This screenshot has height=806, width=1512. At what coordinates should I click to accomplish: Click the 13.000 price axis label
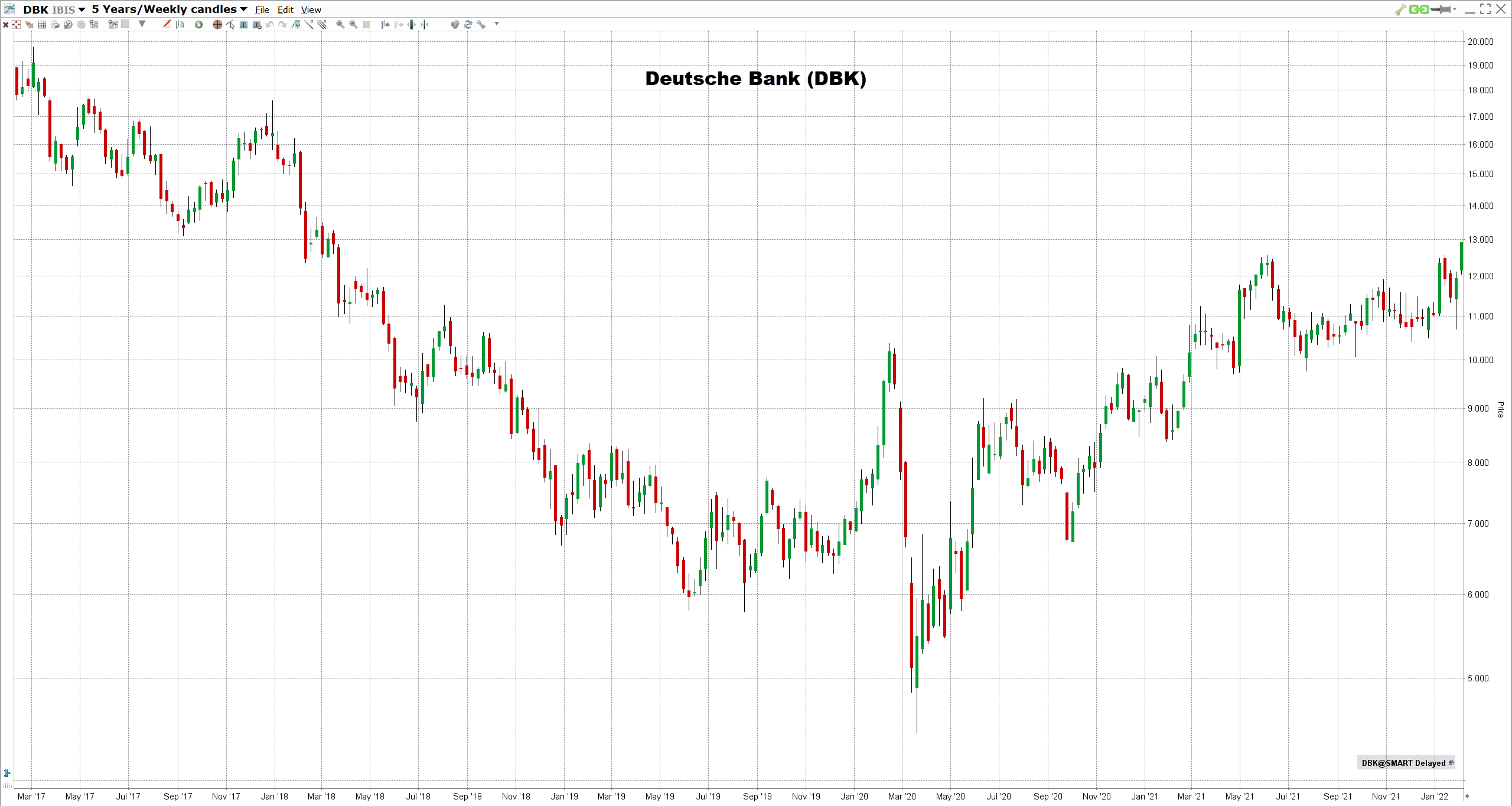[x=1481, y=239]
